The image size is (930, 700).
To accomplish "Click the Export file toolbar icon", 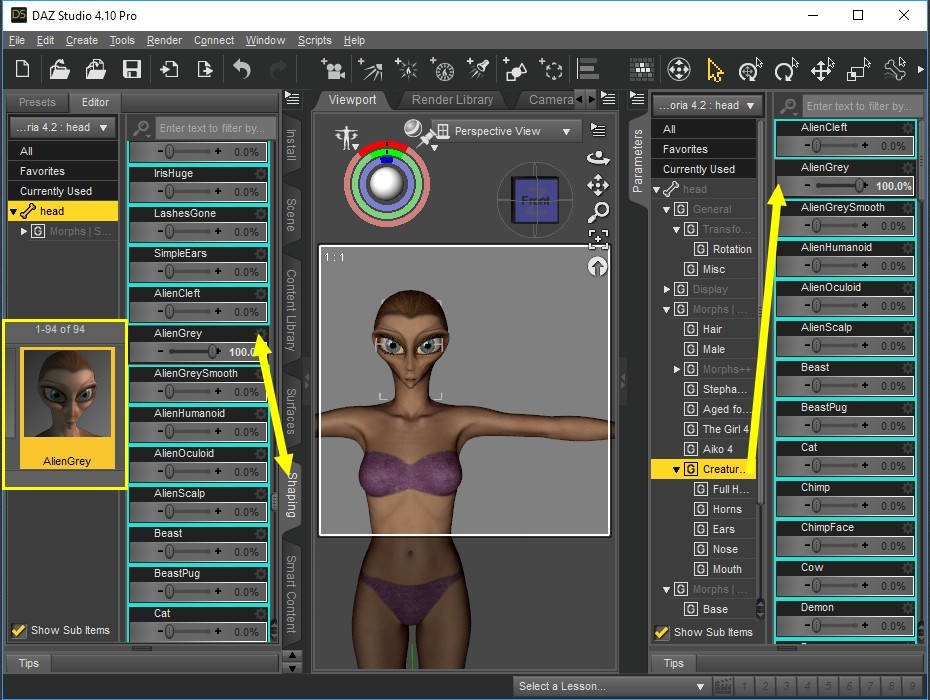I will 205,69.
